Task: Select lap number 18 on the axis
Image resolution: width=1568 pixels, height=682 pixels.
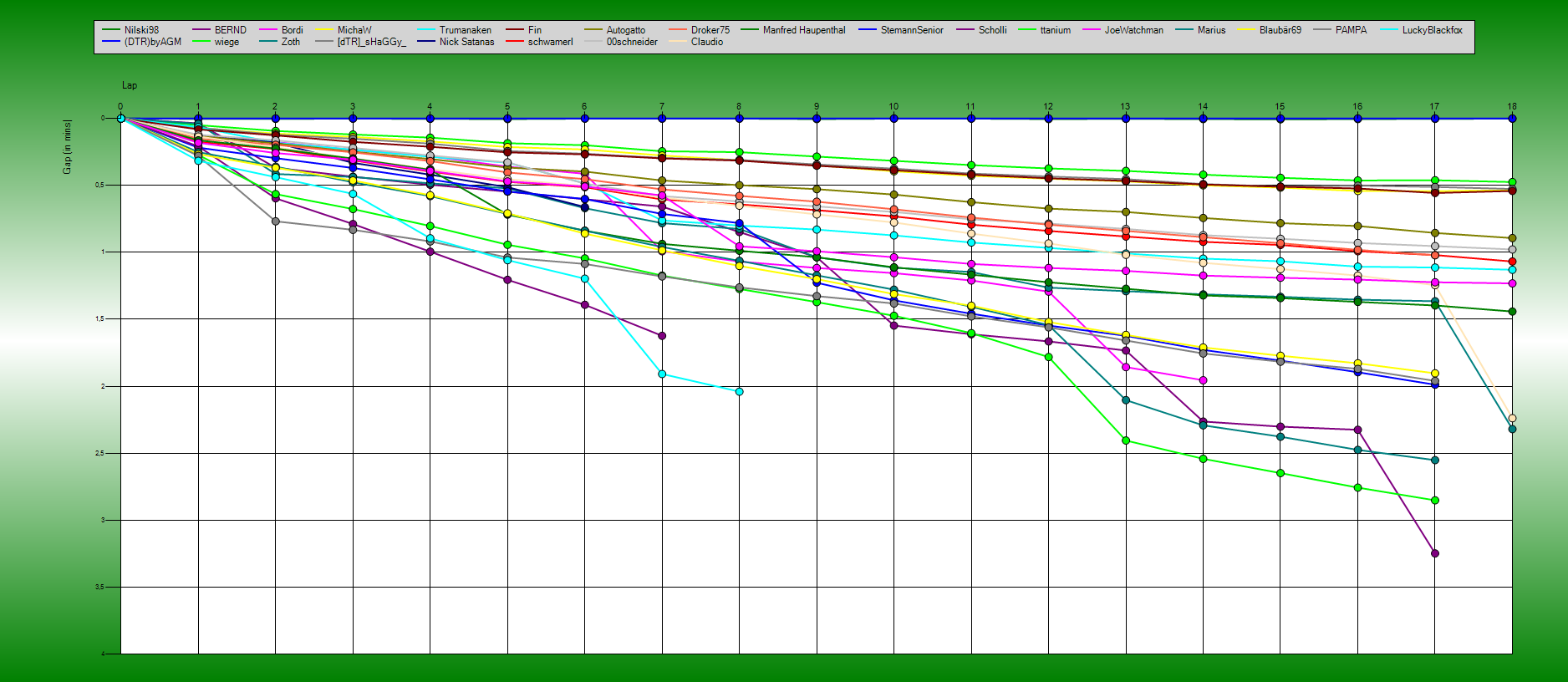Action: (x=1512, y=107)
